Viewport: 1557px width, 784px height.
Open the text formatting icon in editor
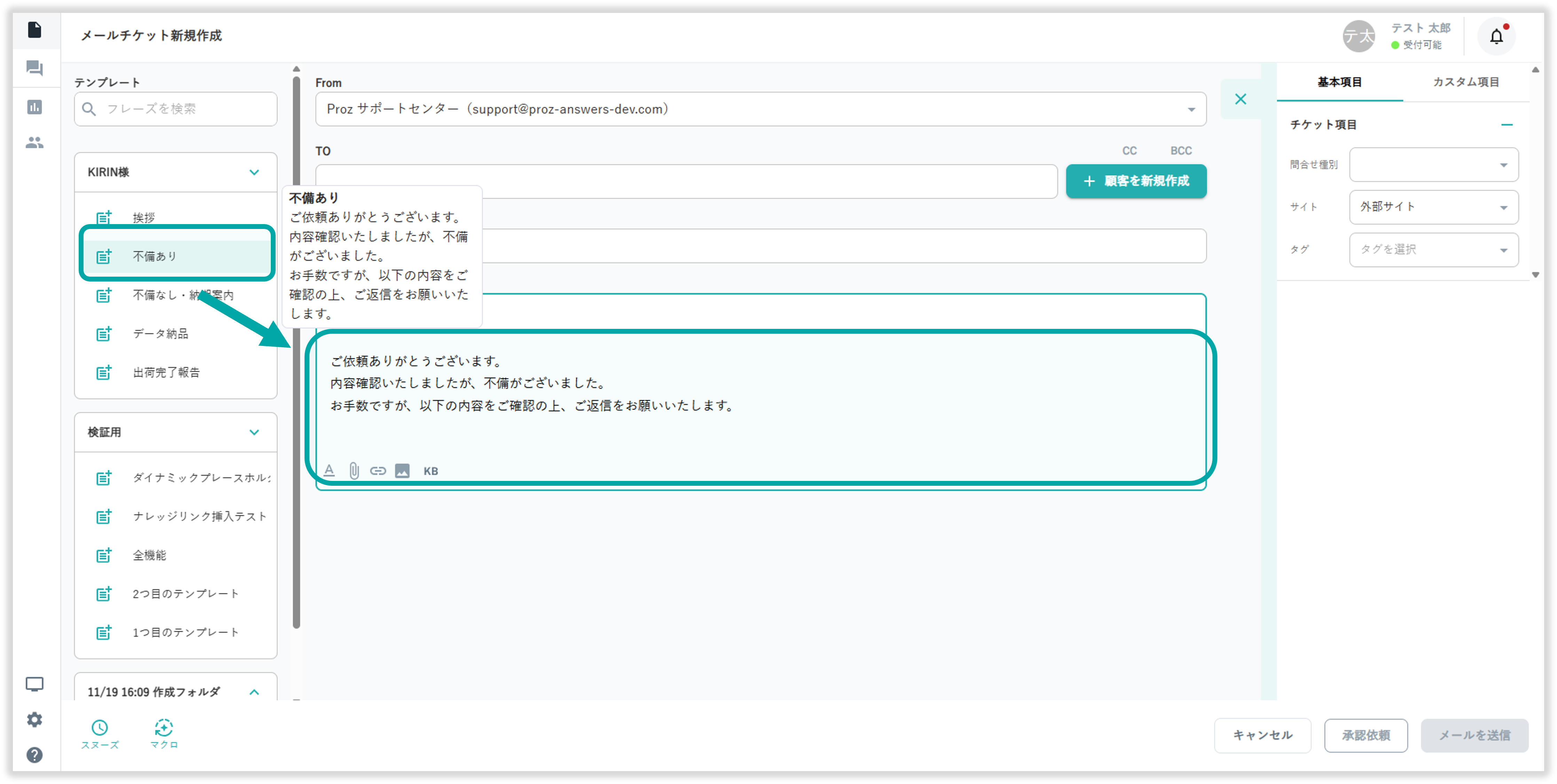click(330, 471)
